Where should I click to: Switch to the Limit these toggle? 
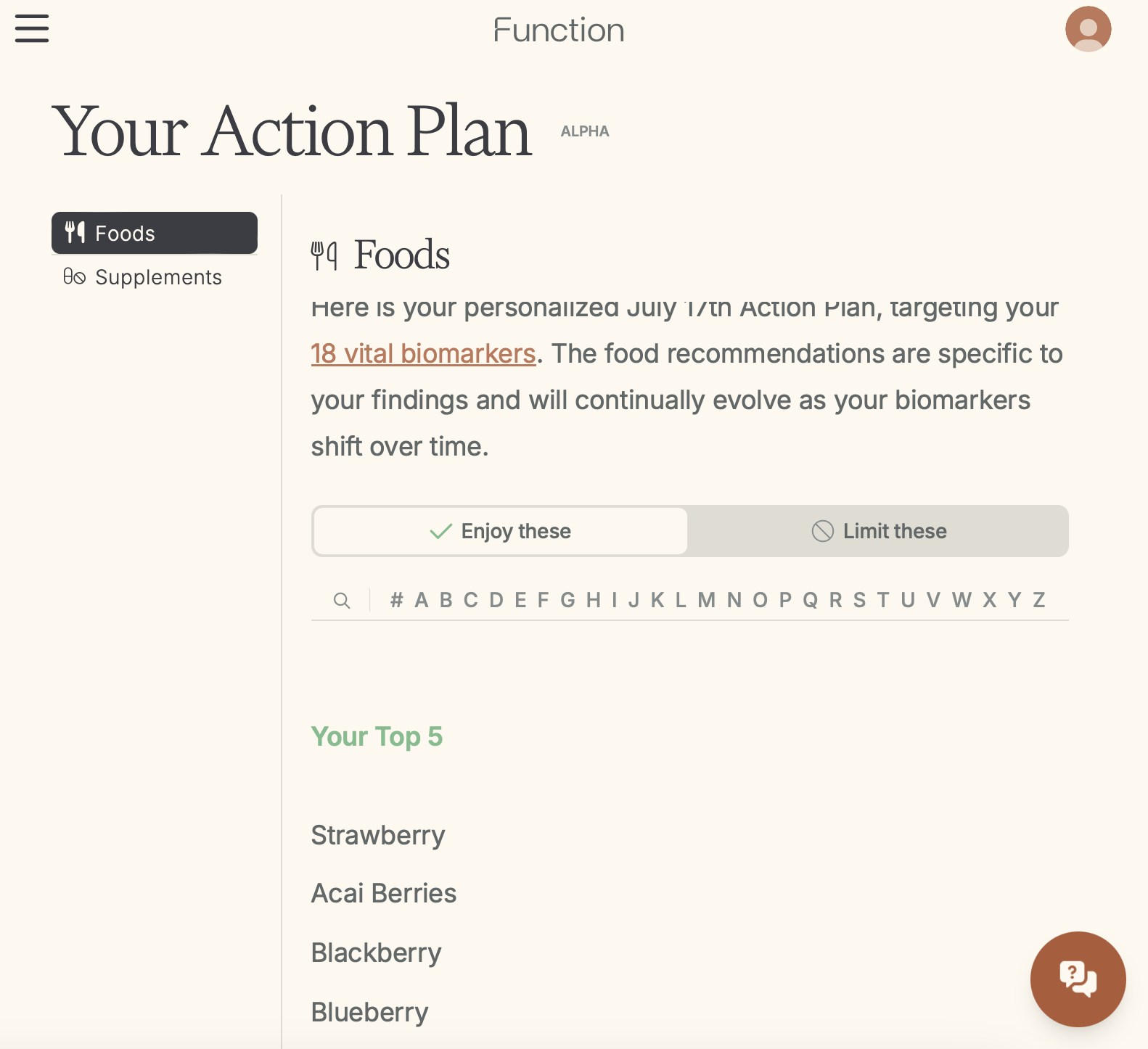(878, 531)
